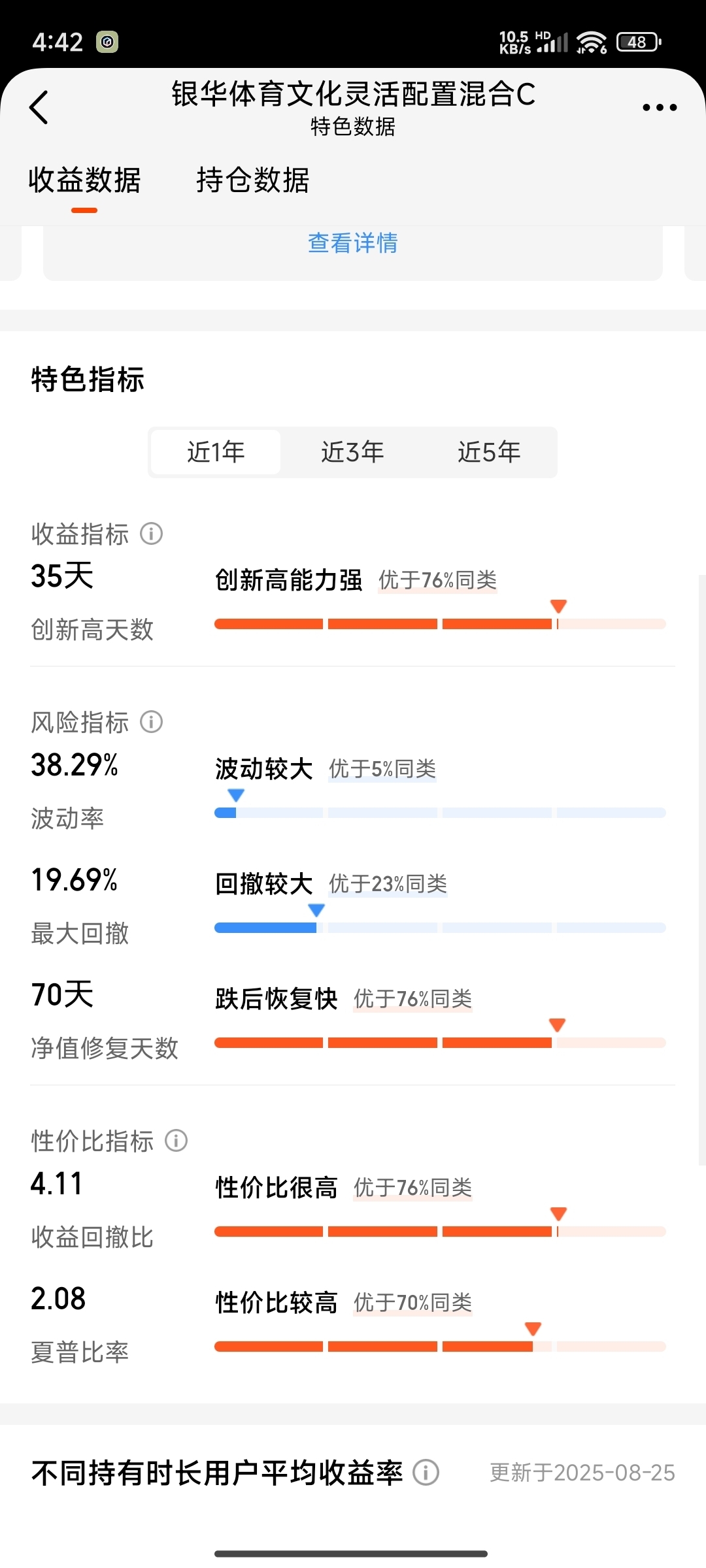This screenshot has width=706, height=1568.
Task: Switch to the 持仓数据 tab
Action: click(253, 180)
